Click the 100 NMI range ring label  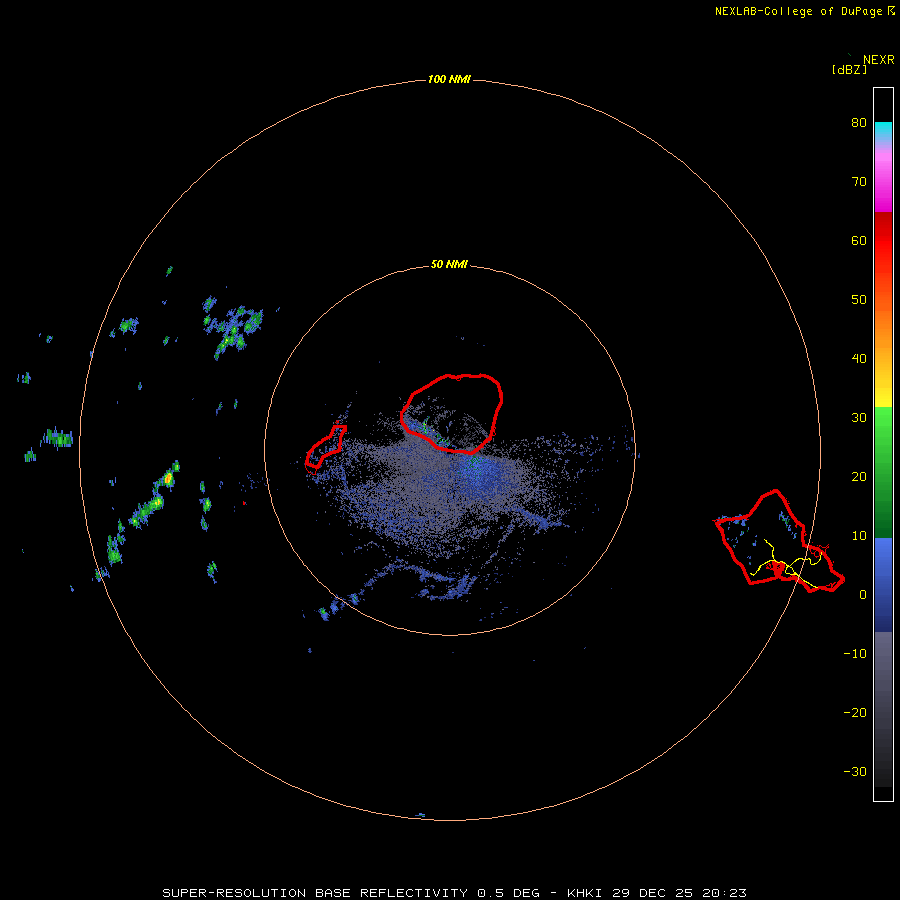[x=449, y=79]
